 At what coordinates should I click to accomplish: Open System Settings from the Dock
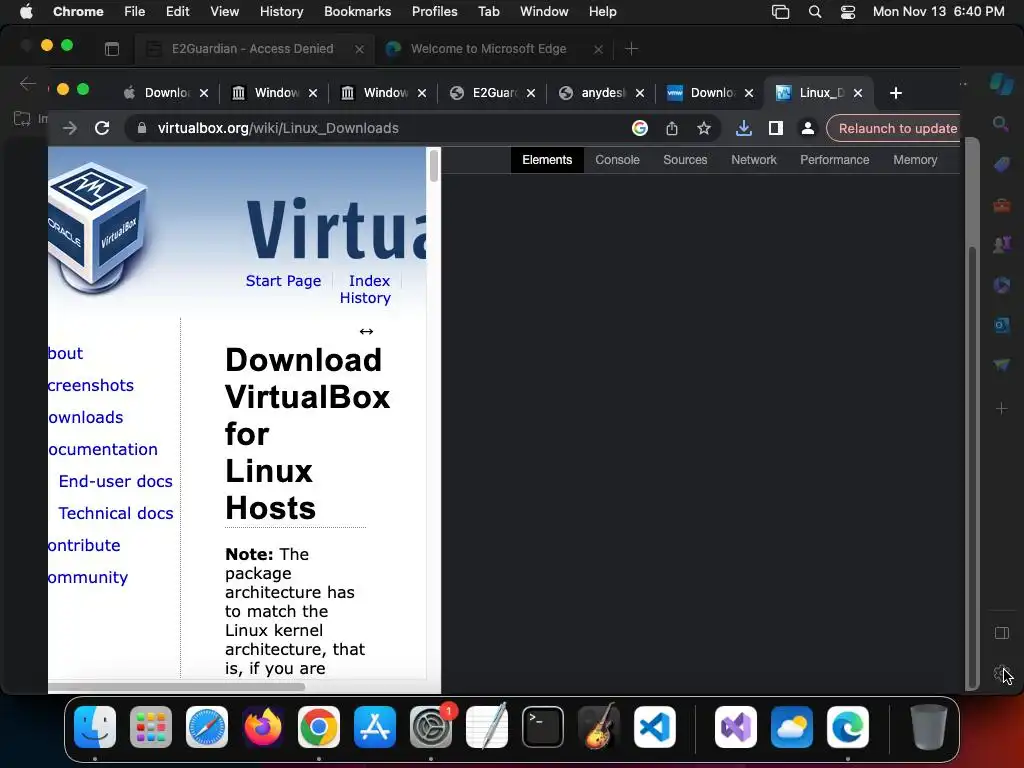[430, 727]
